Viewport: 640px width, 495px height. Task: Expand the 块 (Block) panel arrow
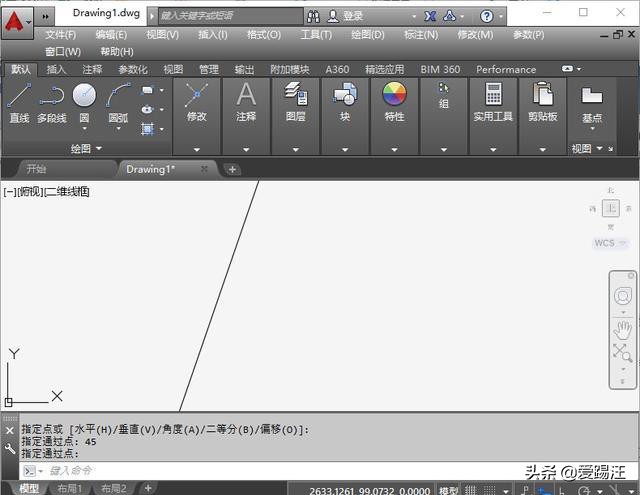[x=345, y=149]
